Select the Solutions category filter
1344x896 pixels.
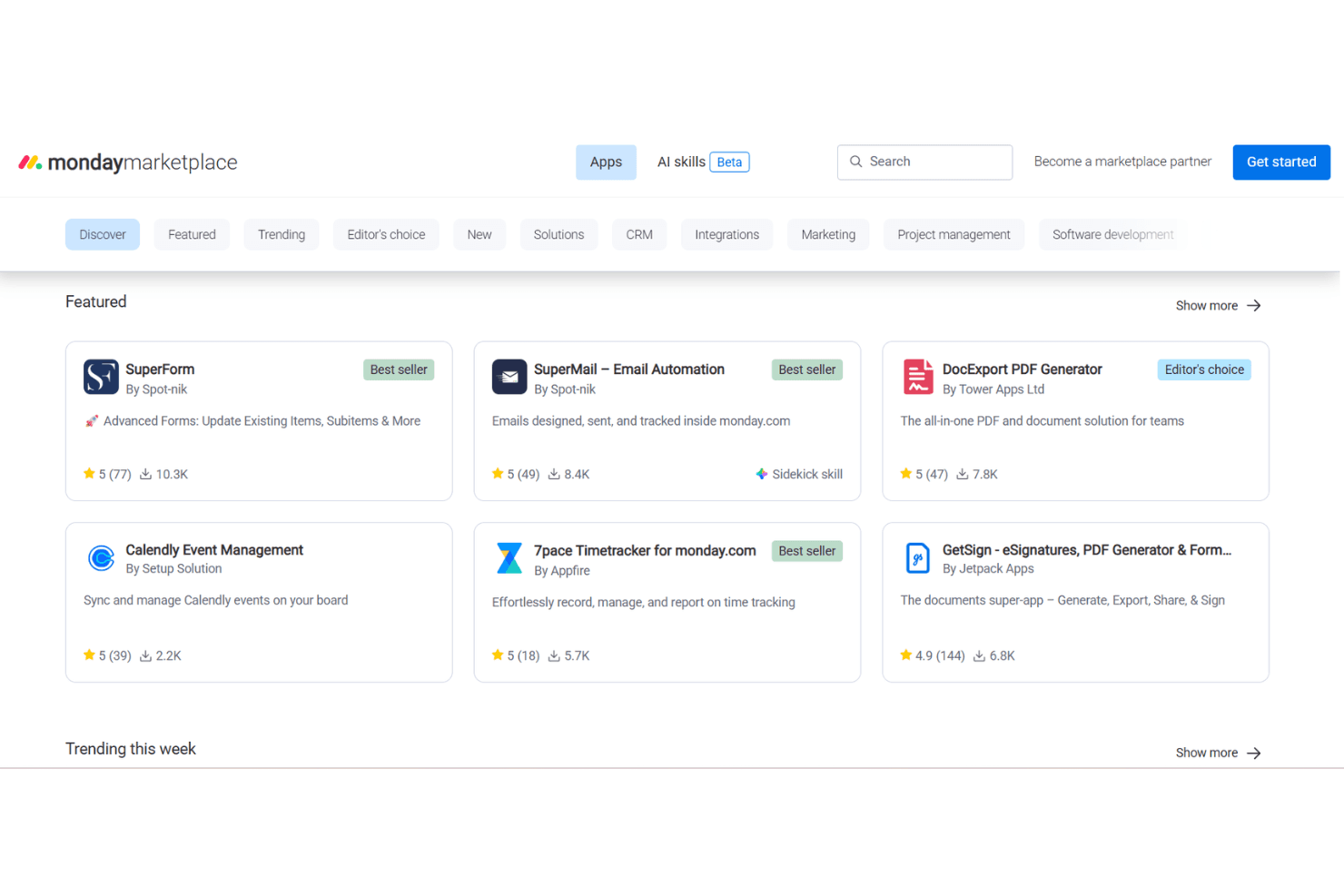pos(558,234)
